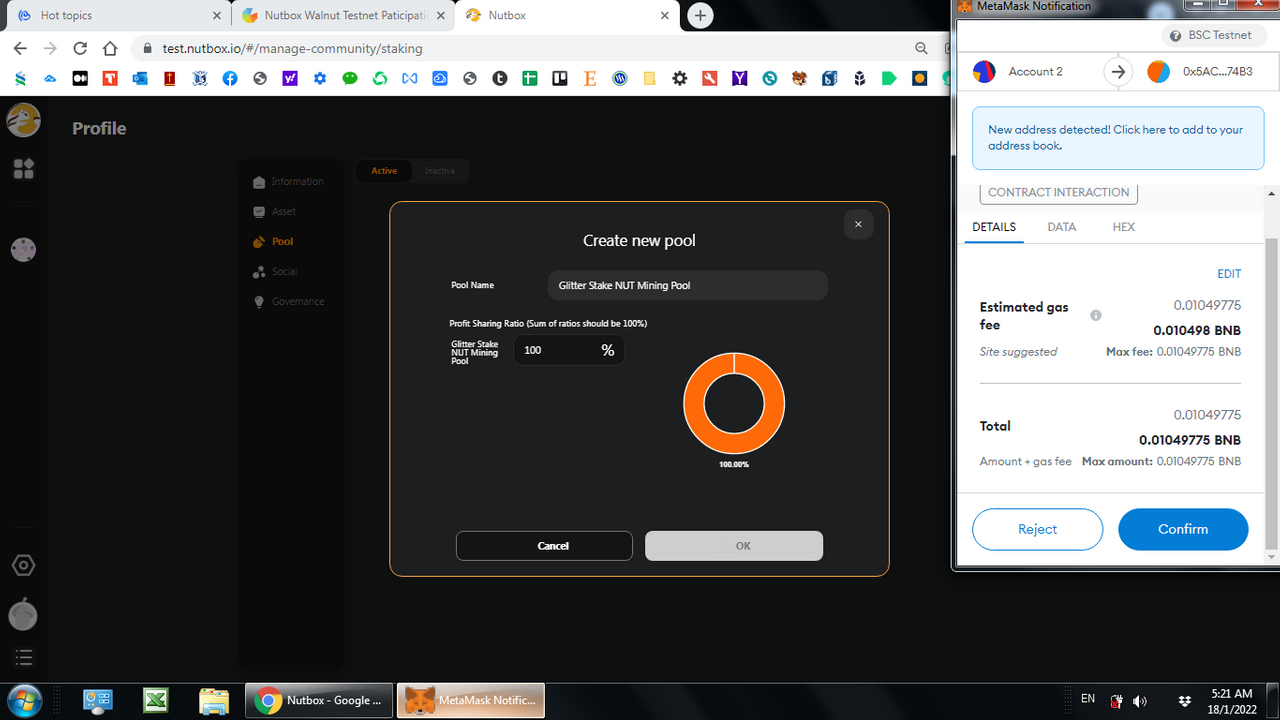Click the CONTRACT INTERACTION label
1280x720 pixels.
[1058, 193]
